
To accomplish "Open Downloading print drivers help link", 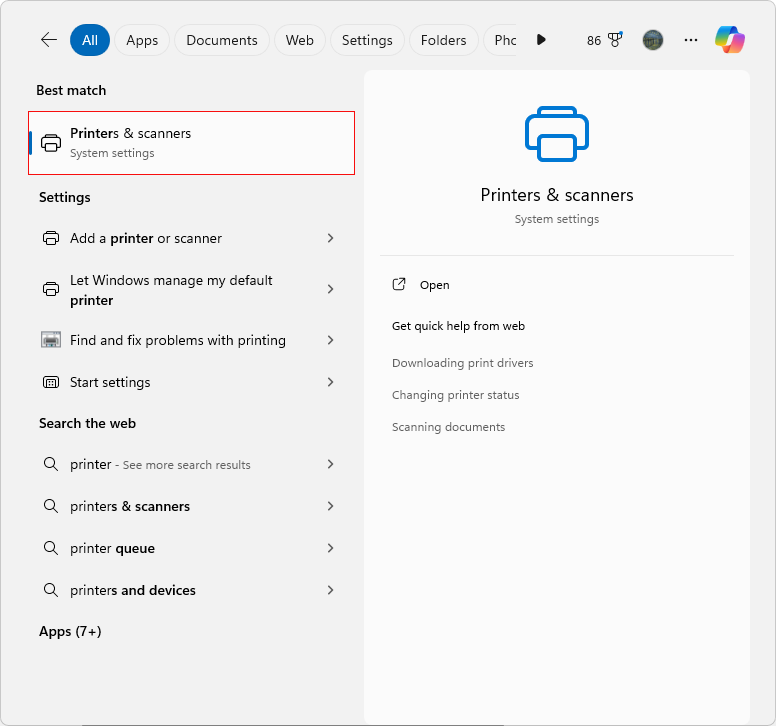I will pos(463,363).
